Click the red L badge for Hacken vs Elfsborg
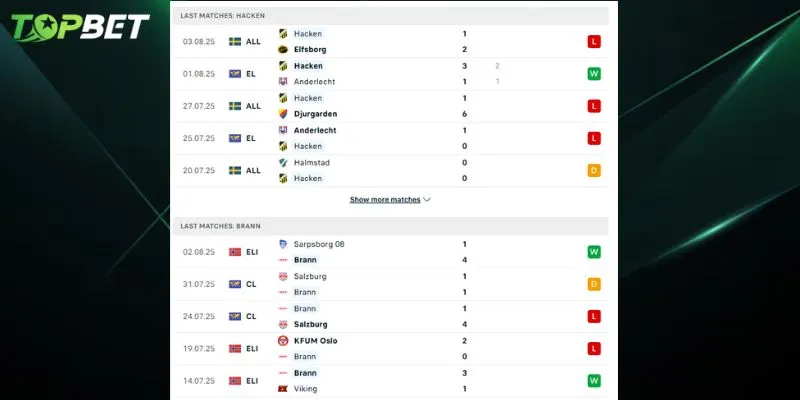This screenshot has height=400, width=800. click(x=594, y=41)
